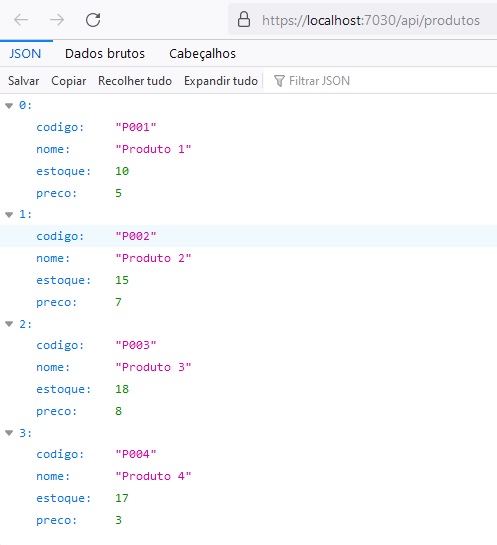Collapse array item 3

[9, 433]
